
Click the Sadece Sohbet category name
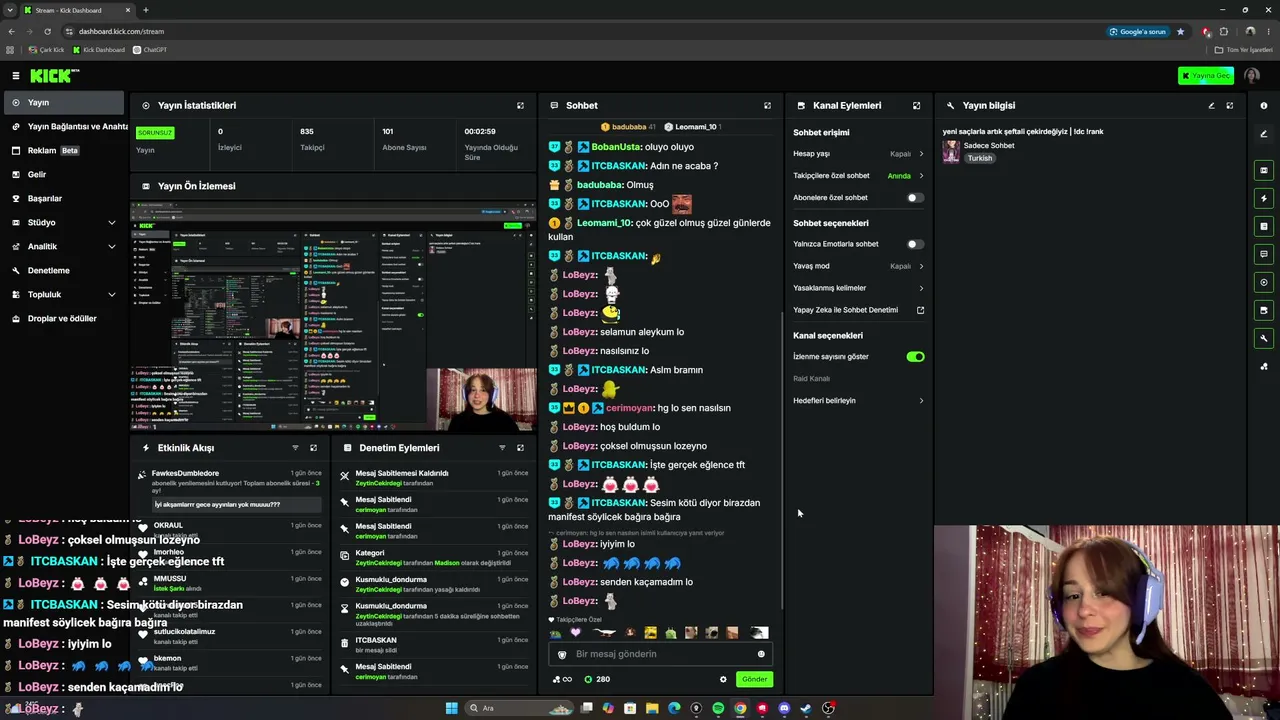tap(989, 146)
